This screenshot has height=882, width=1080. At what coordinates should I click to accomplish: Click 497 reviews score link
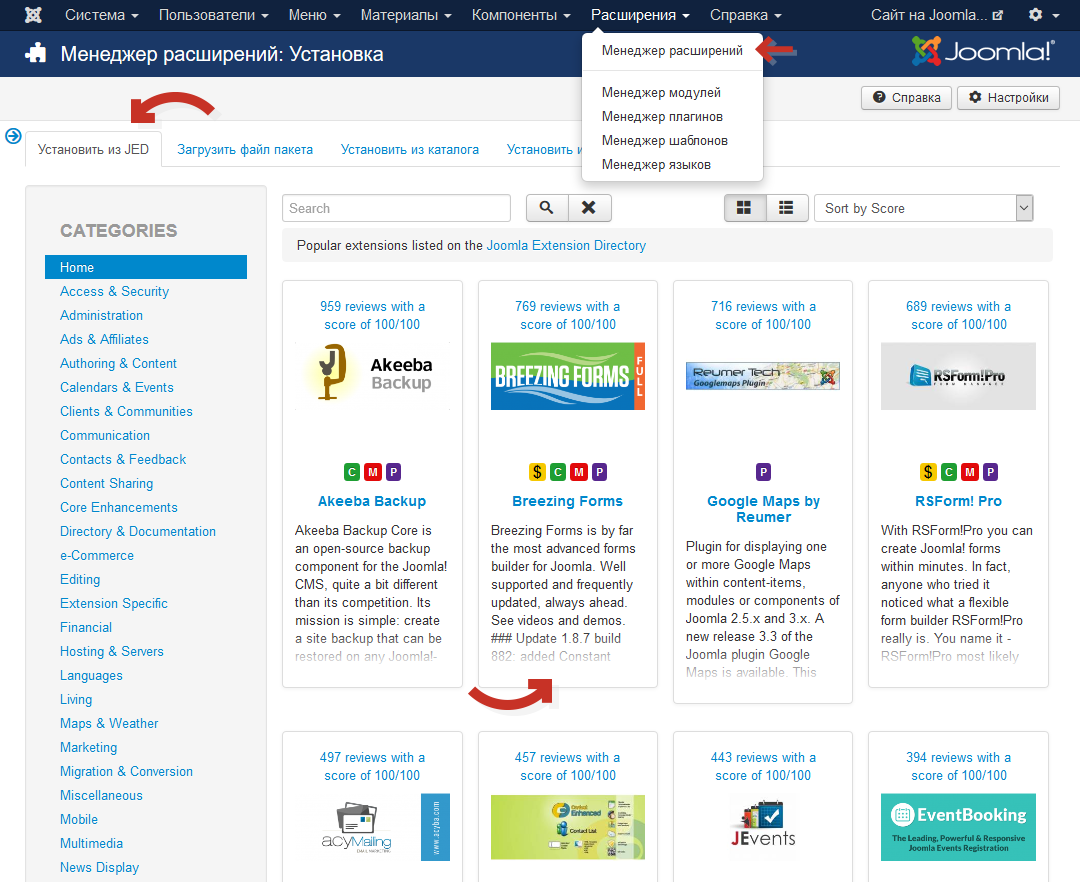(372, 766)
